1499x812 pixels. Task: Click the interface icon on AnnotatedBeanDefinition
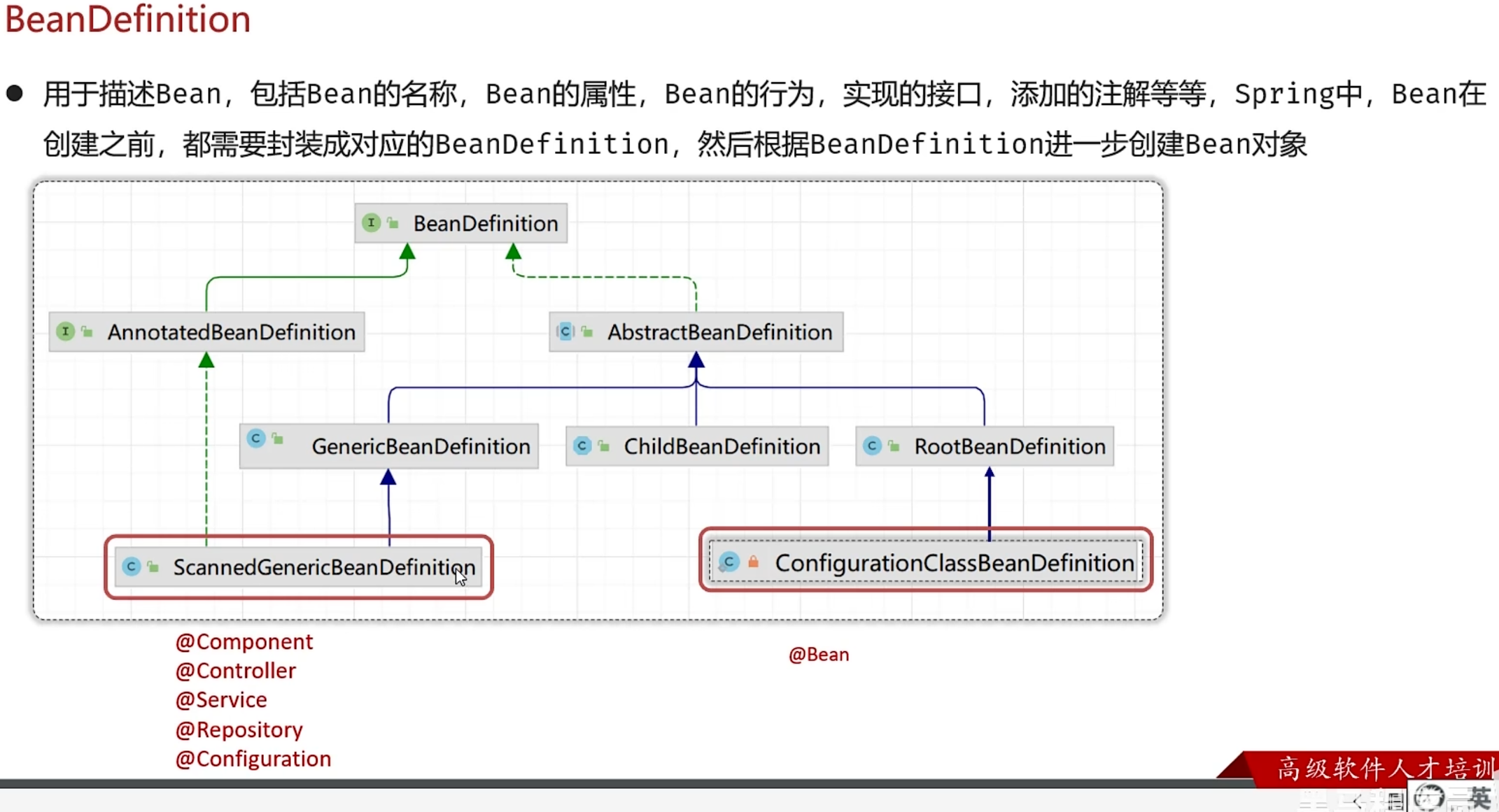(65, 332)
